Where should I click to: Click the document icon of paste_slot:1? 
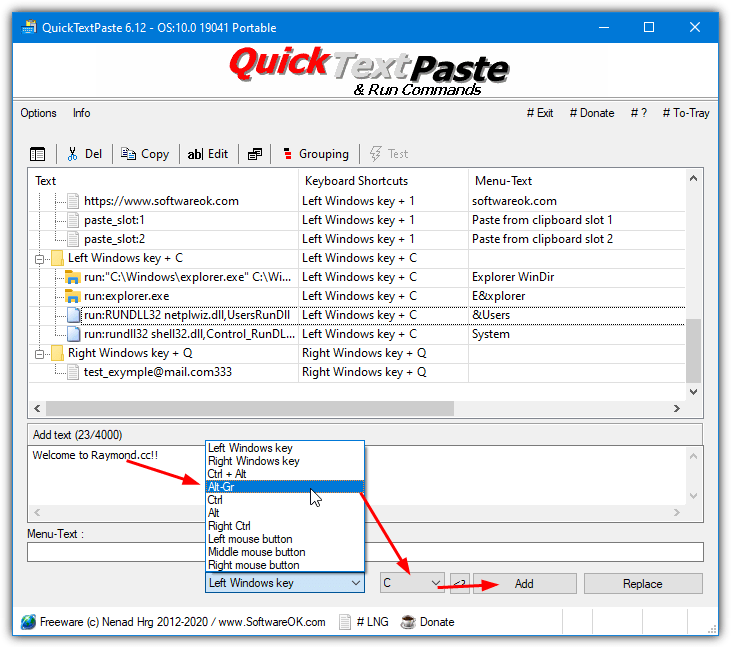coord(73,220)
